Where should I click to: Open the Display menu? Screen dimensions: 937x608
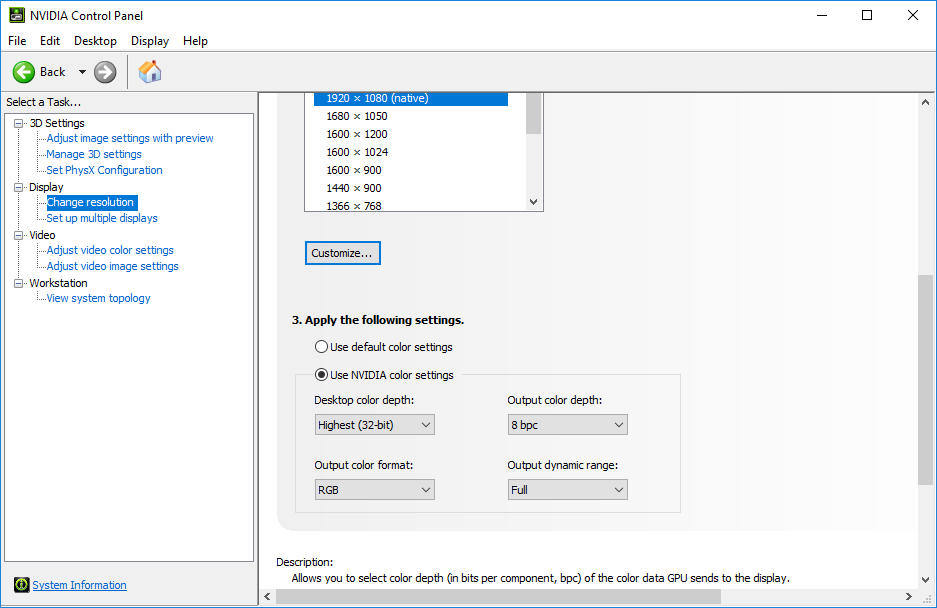pos(149,41)
